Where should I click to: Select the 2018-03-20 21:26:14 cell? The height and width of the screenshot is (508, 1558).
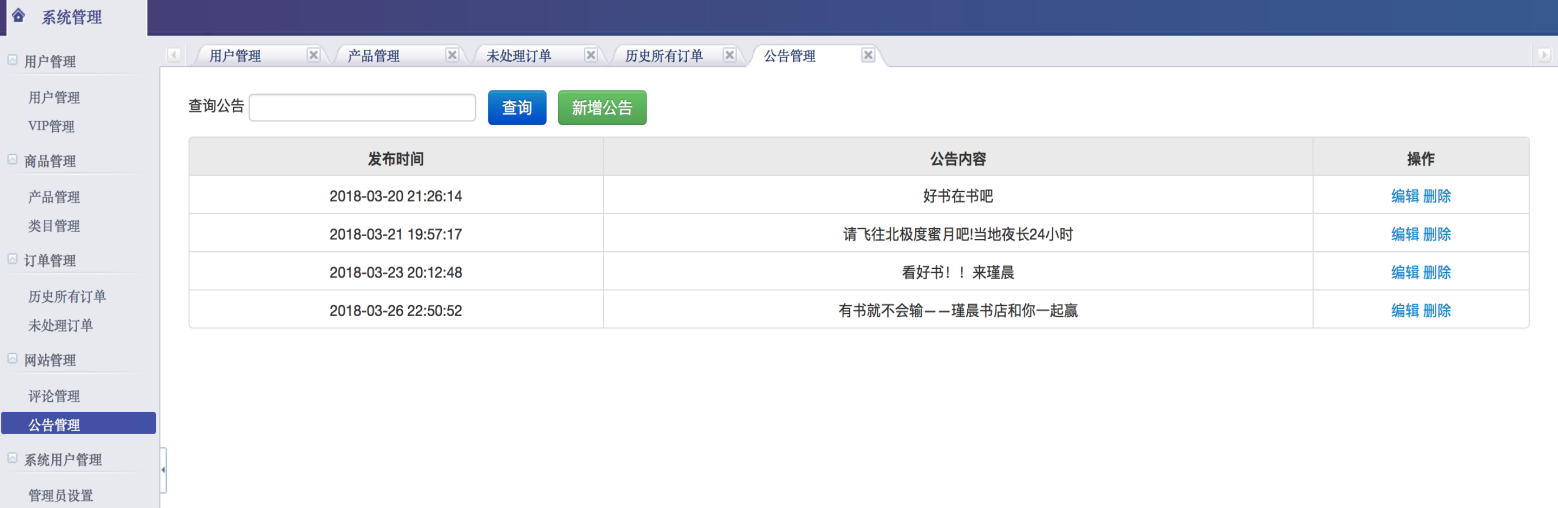(396, 196)
